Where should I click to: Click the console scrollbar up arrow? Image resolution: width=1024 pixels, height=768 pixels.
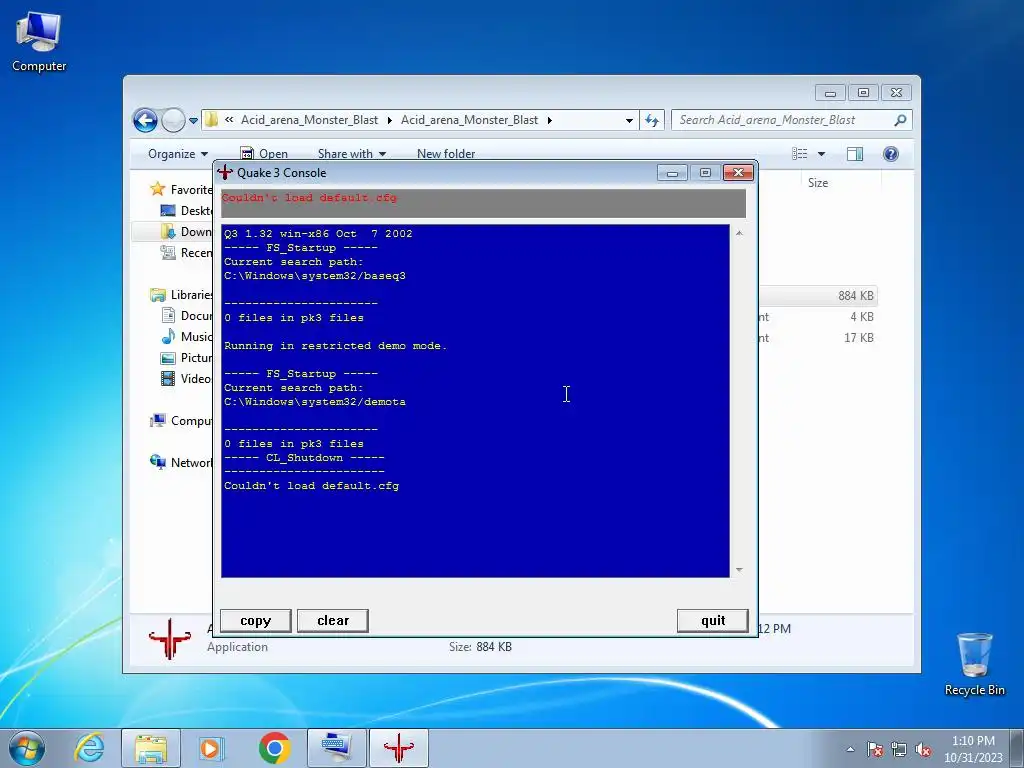(x=739, y=233)
